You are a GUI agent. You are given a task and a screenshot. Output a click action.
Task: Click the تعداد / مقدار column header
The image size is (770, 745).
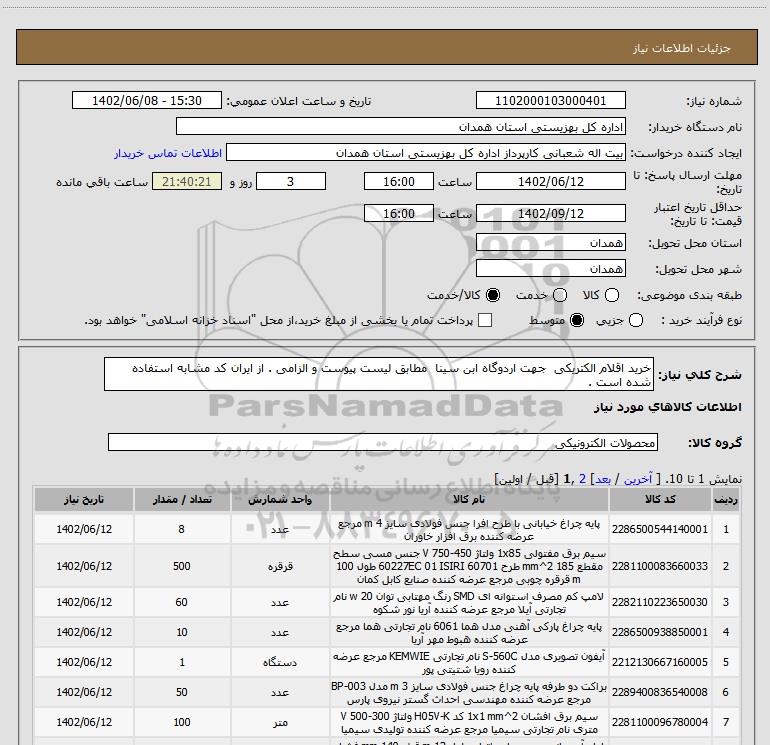182,499
